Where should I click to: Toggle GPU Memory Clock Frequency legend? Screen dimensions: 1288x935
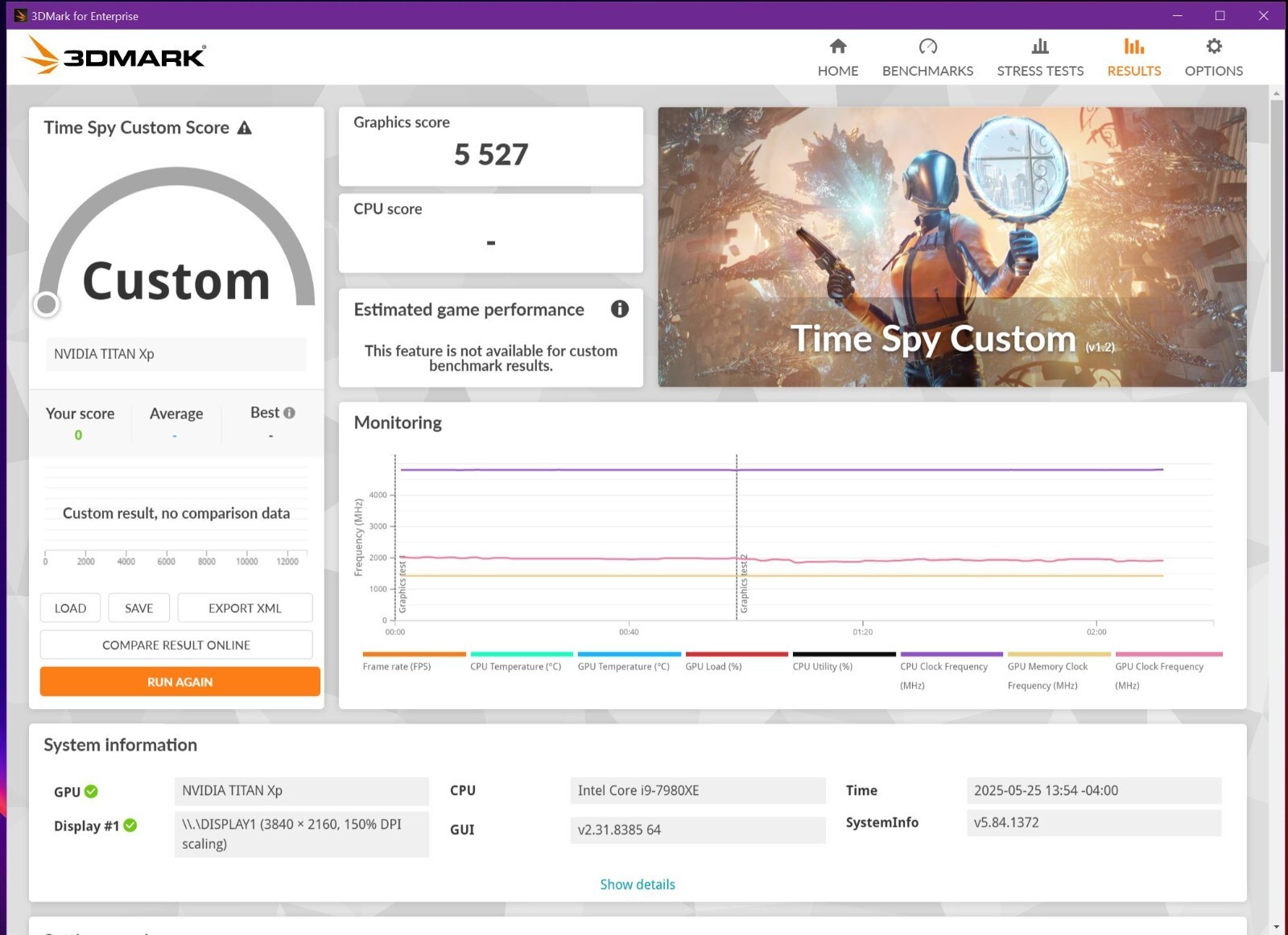click(x=1059, y=654)
